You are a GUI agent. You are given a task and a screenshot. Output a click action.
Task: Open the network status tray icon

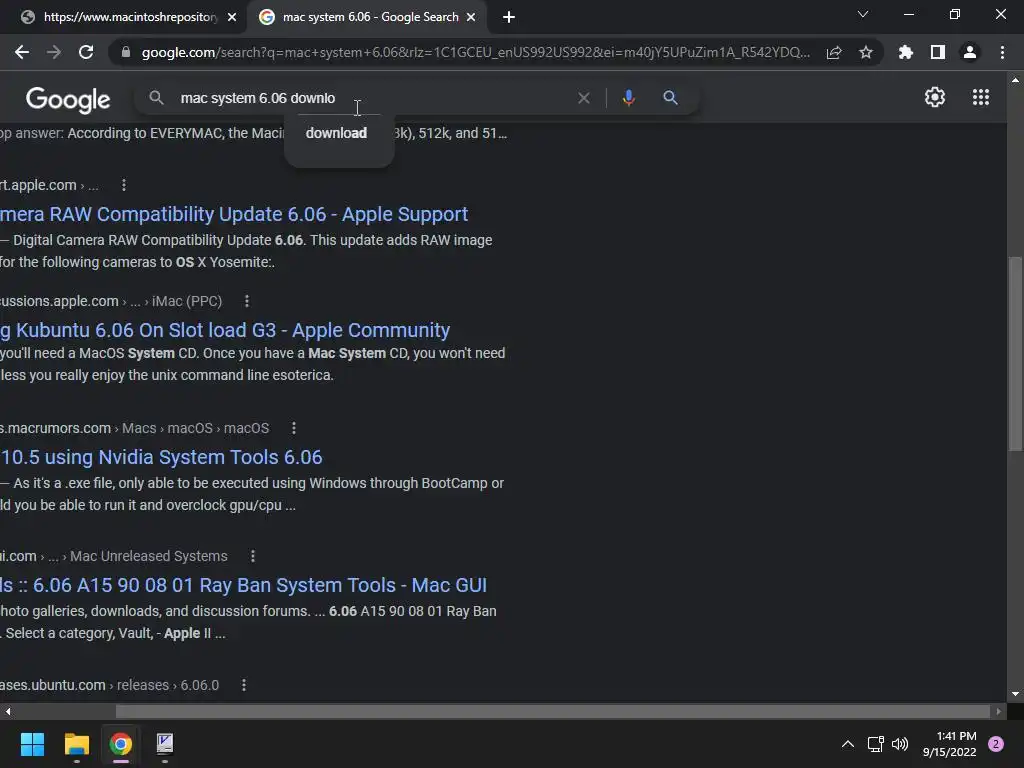coord(875,744)
